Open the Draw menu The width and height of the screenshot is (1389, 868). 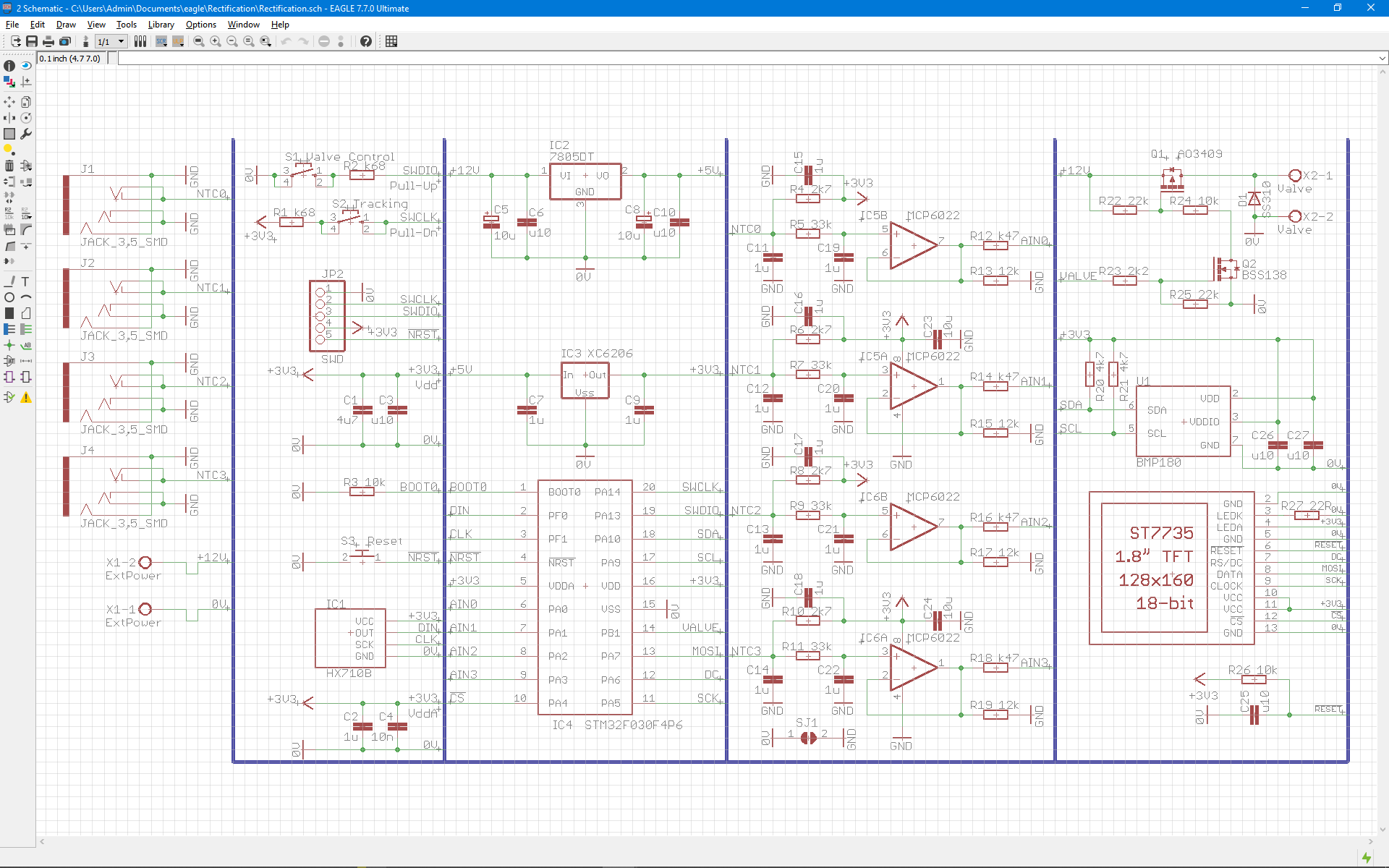coord(66,25)
